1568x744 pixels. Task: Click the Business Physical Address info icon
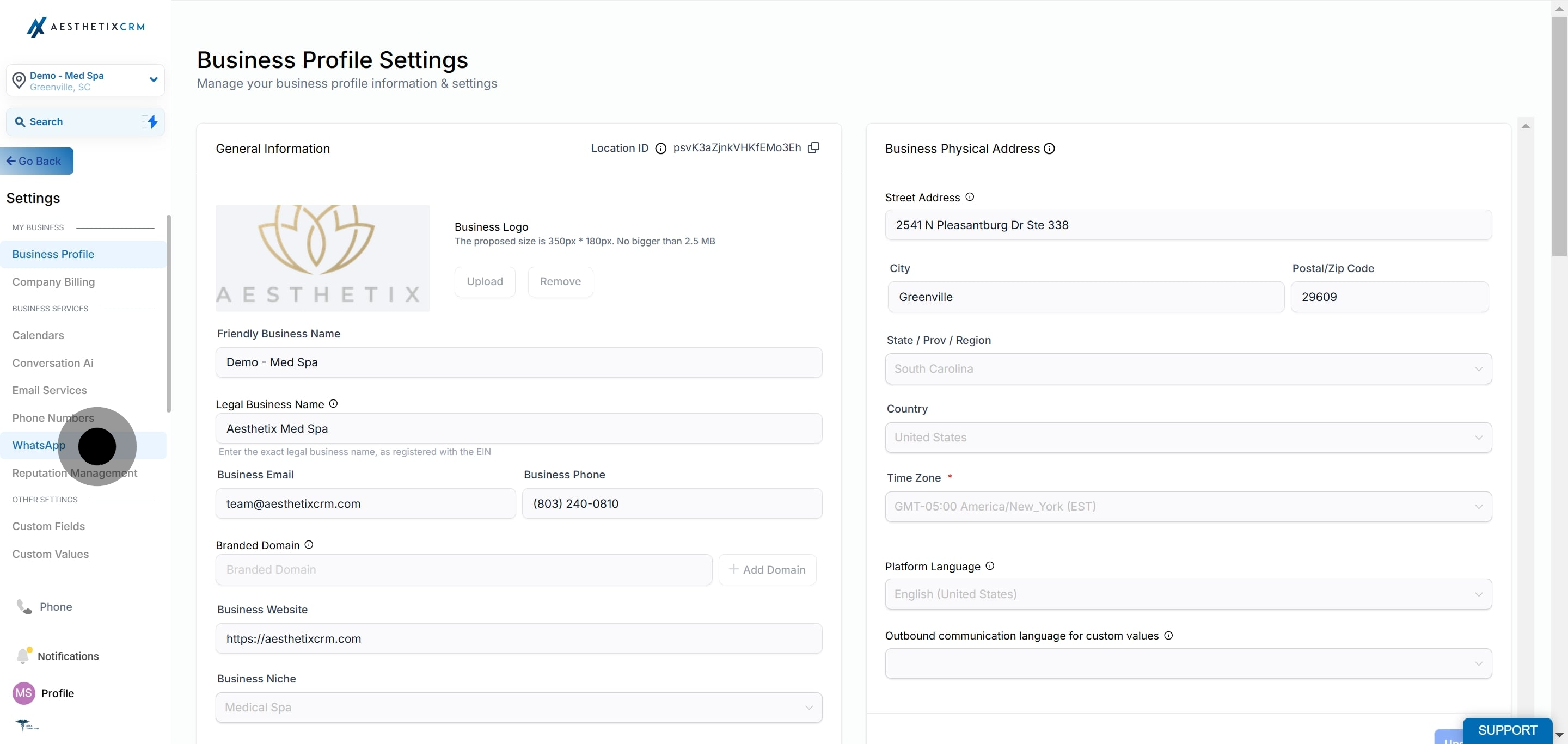(1049, 149)
